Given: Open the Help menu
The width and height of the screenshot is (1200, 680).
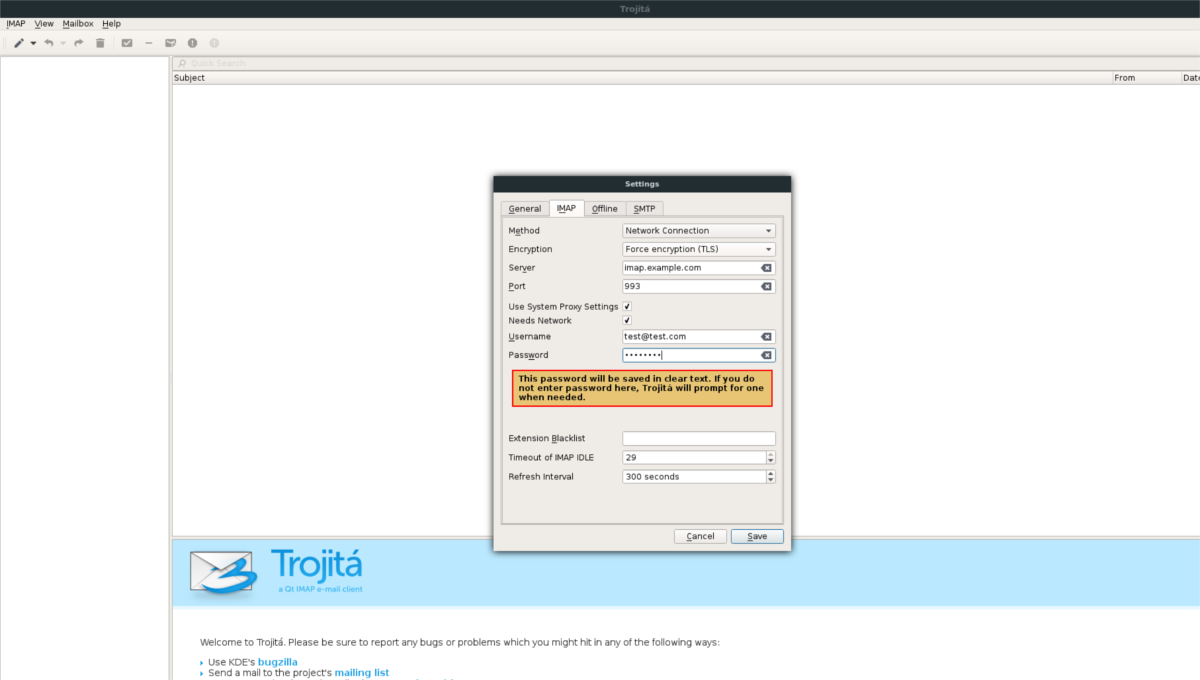Looking at the screenshot, I should point(111,23).
